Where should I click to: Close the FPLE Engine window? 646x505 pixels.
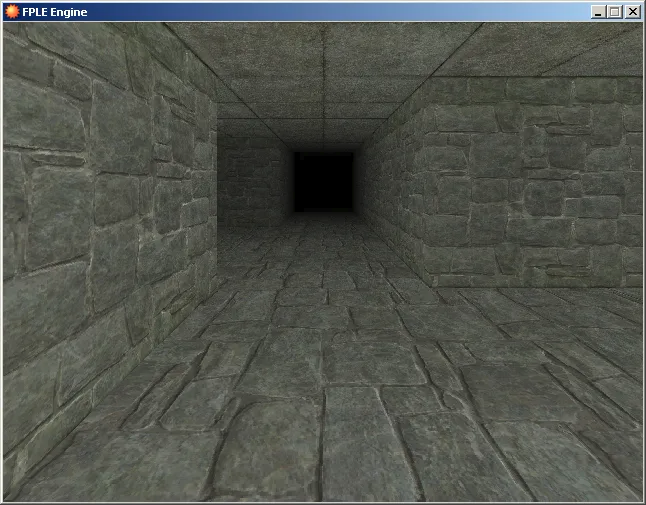pos(632,12)
